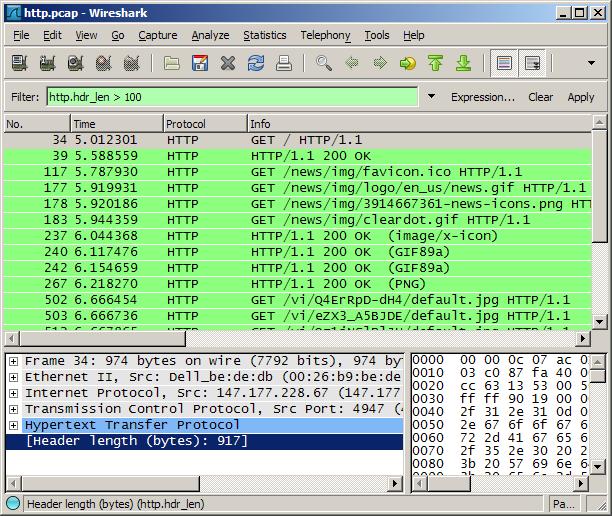Go back in packet history arrow

(352, 63)
